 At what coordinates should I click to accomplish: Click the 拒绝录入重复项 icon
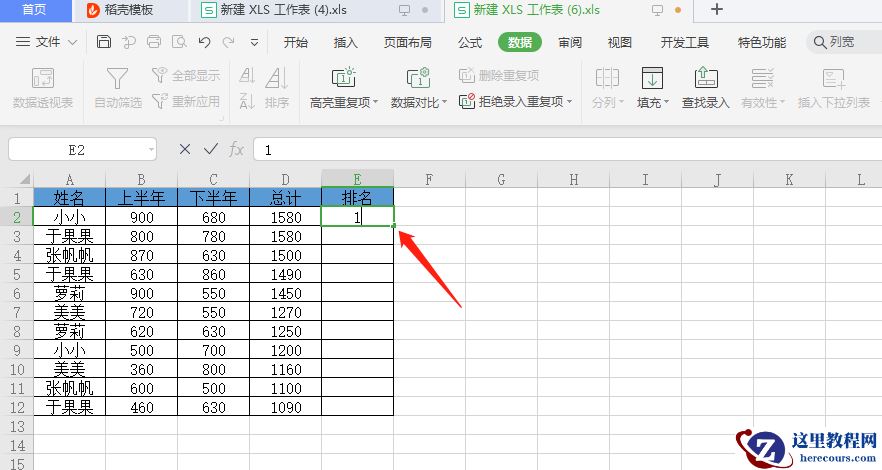point(467,101)
